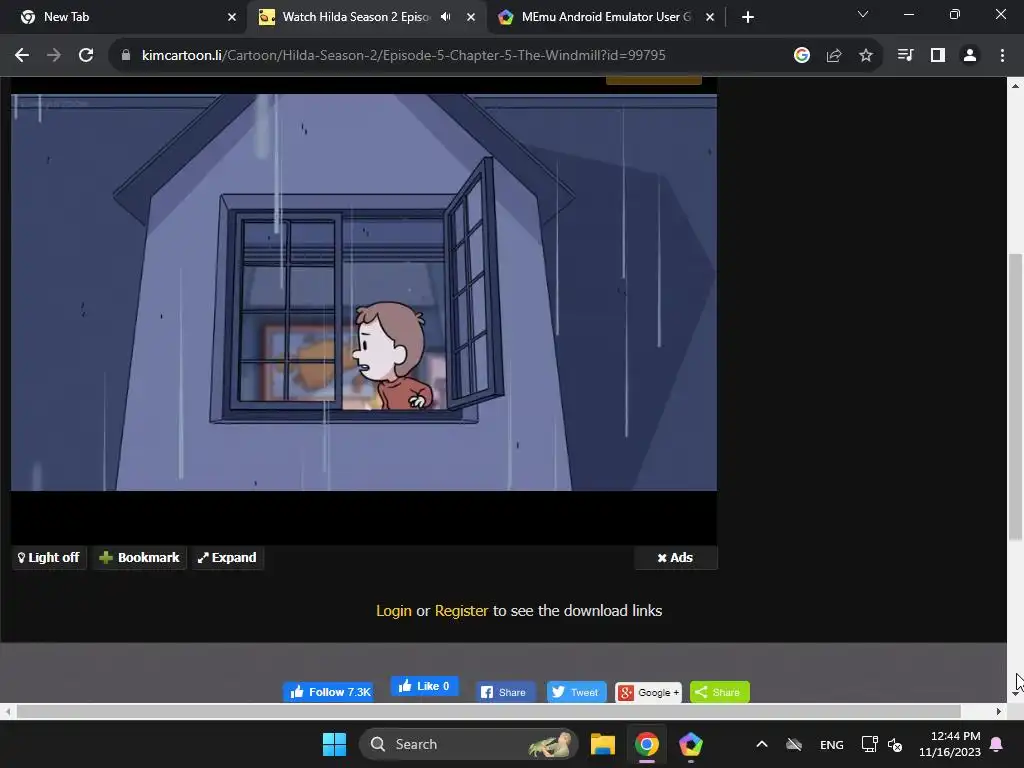The height and width of the screenshot is (768, 1024).
Task: Open a new browser tab
Action: pyautogui.click(x=748, y=17)
